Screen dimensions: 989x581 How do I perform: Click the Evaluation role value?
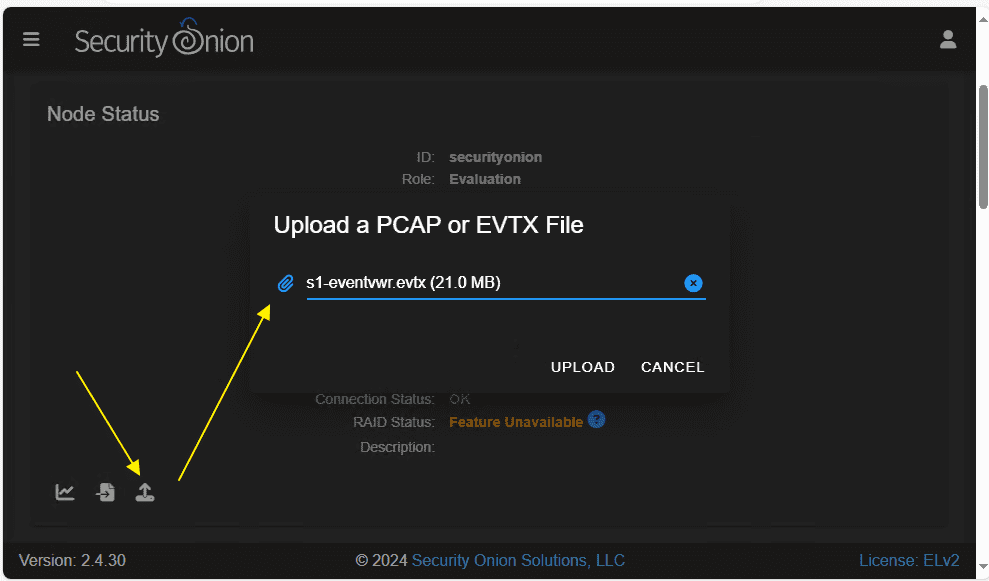point(485,178)
